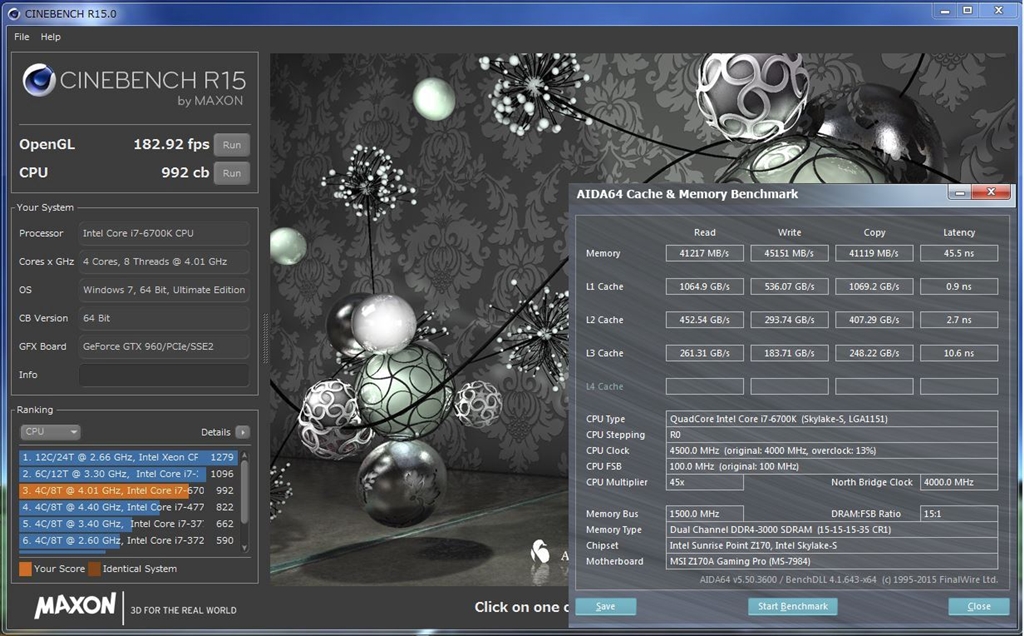The image size is (1024, 636).
Task: Click the Identical System brown swatch
Action: [93, 569]
